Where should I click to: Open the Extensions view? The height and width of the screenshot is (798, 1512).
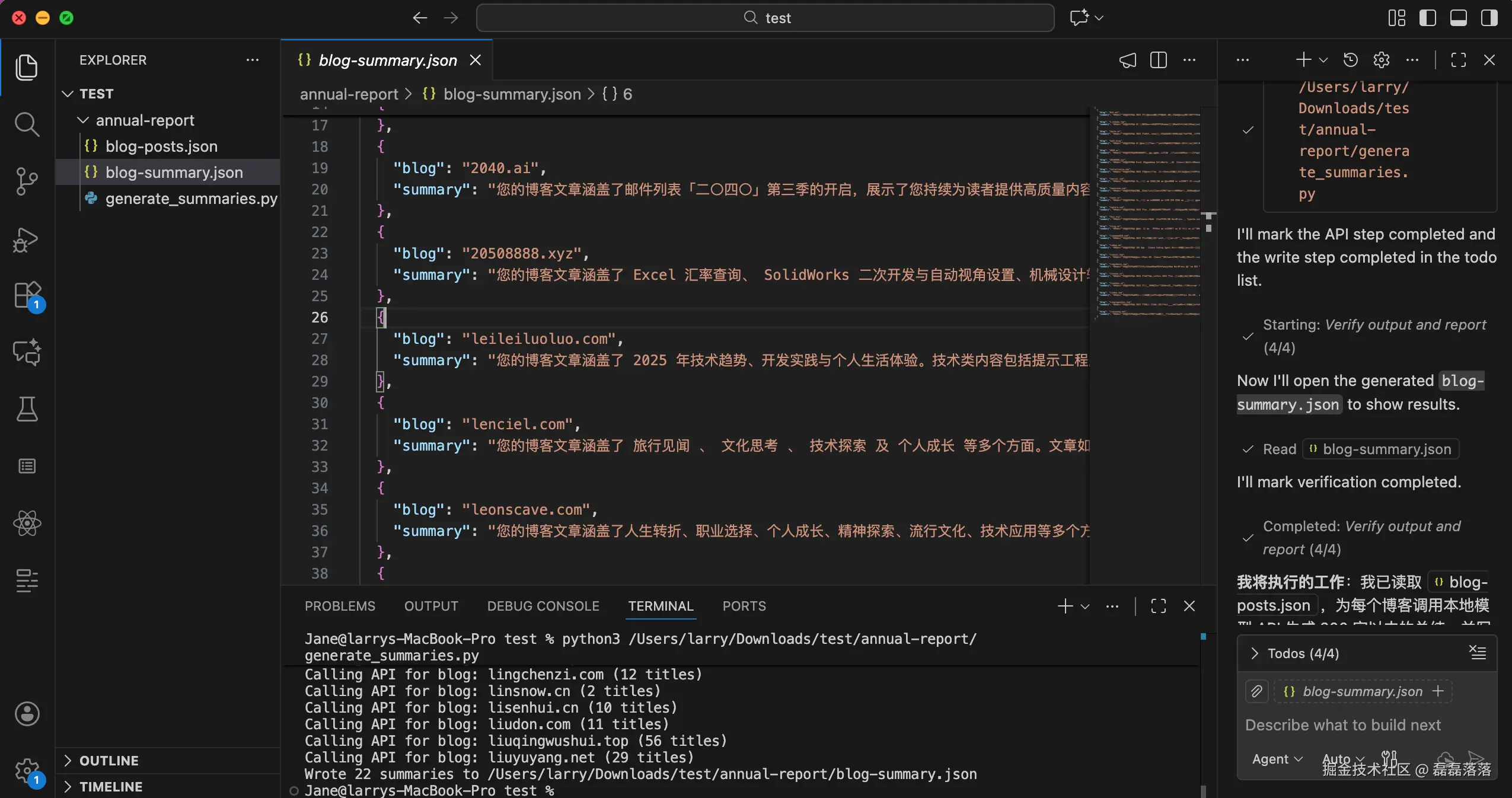point(27,295)
